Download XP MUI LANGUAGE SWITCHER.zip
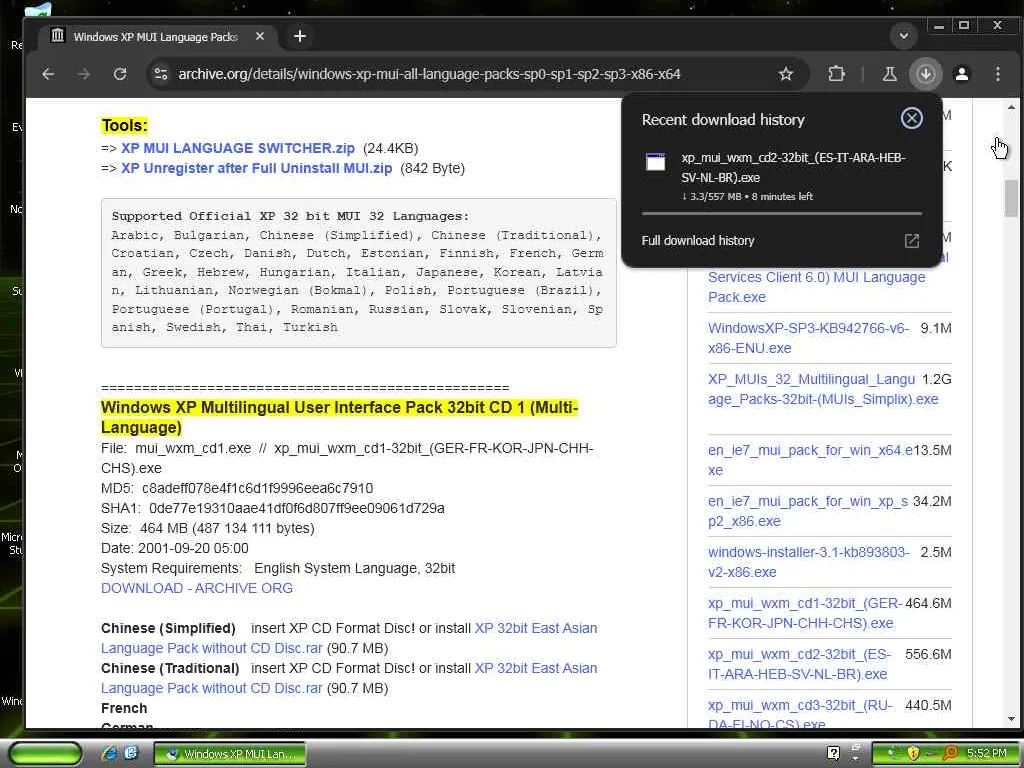This screenshot has width=1024, height=768. coord(238,148)
